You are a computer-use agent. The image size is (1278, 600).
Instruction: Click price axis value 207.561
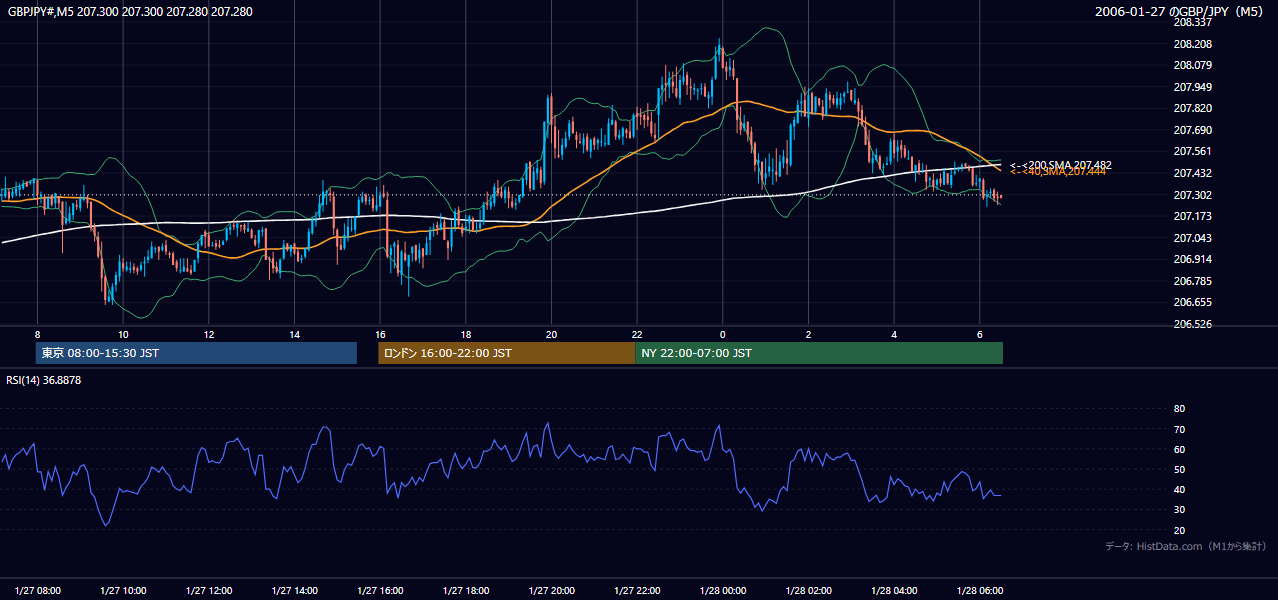tap(1192, 151)
